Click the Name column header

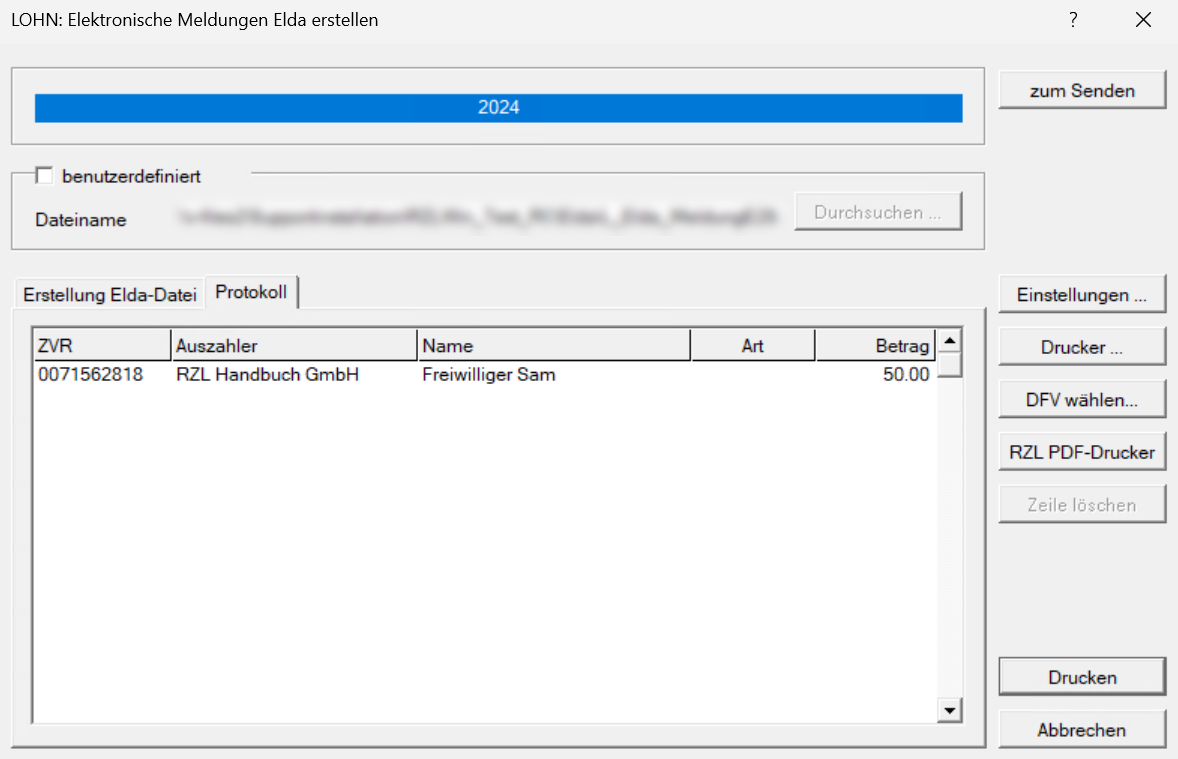(553, 345)
